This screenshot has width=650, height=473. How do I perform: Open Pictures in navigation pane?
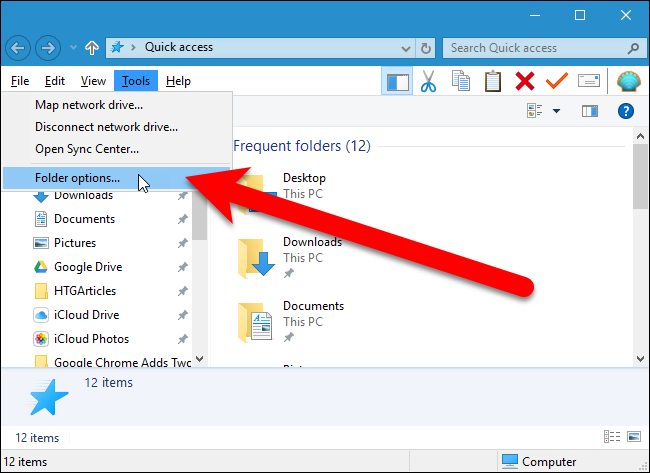[75, 243]
